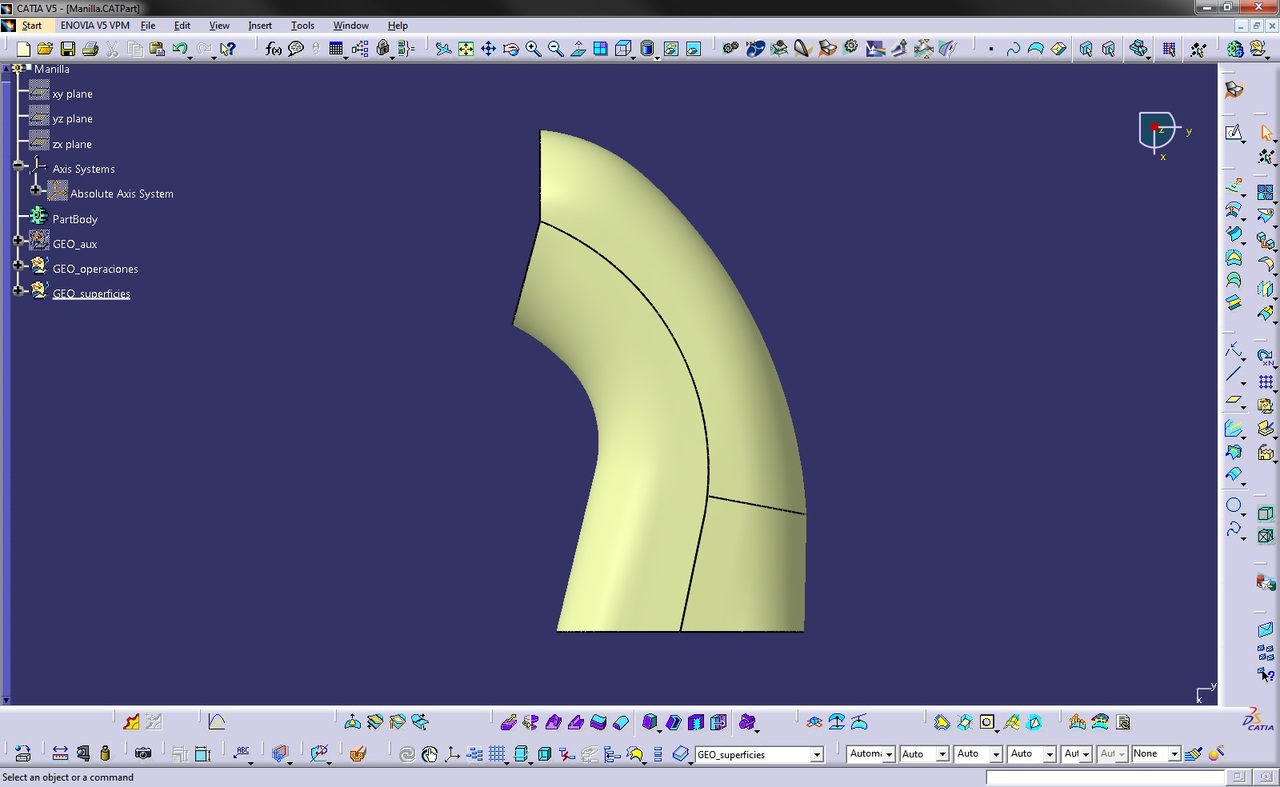This screenshot has width=1280, height=787.
Task: Click the command input field in status bar
Action: click(x=1105, y=777)
